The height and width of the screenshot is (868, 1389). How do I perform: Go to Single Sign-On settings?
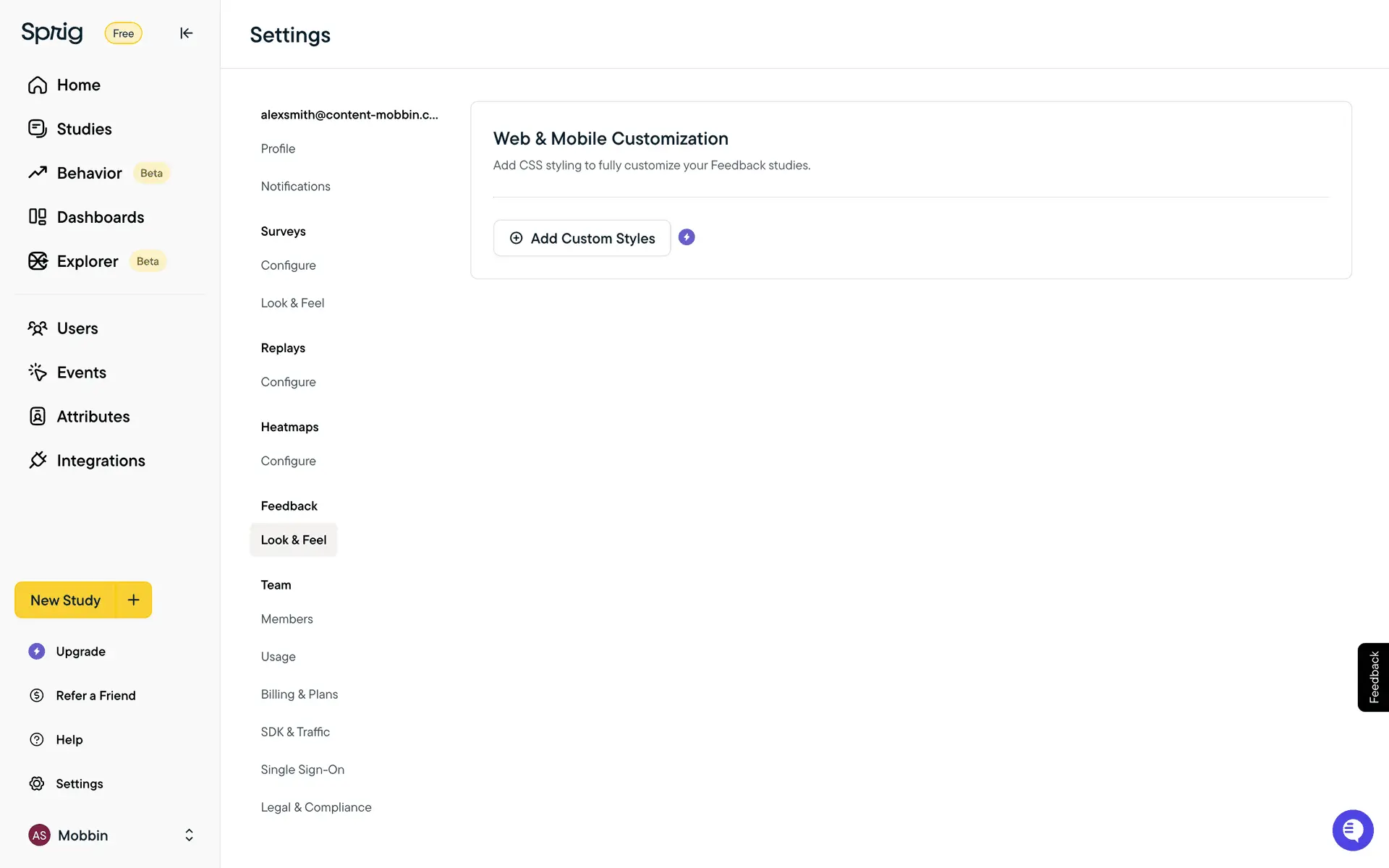302,770
